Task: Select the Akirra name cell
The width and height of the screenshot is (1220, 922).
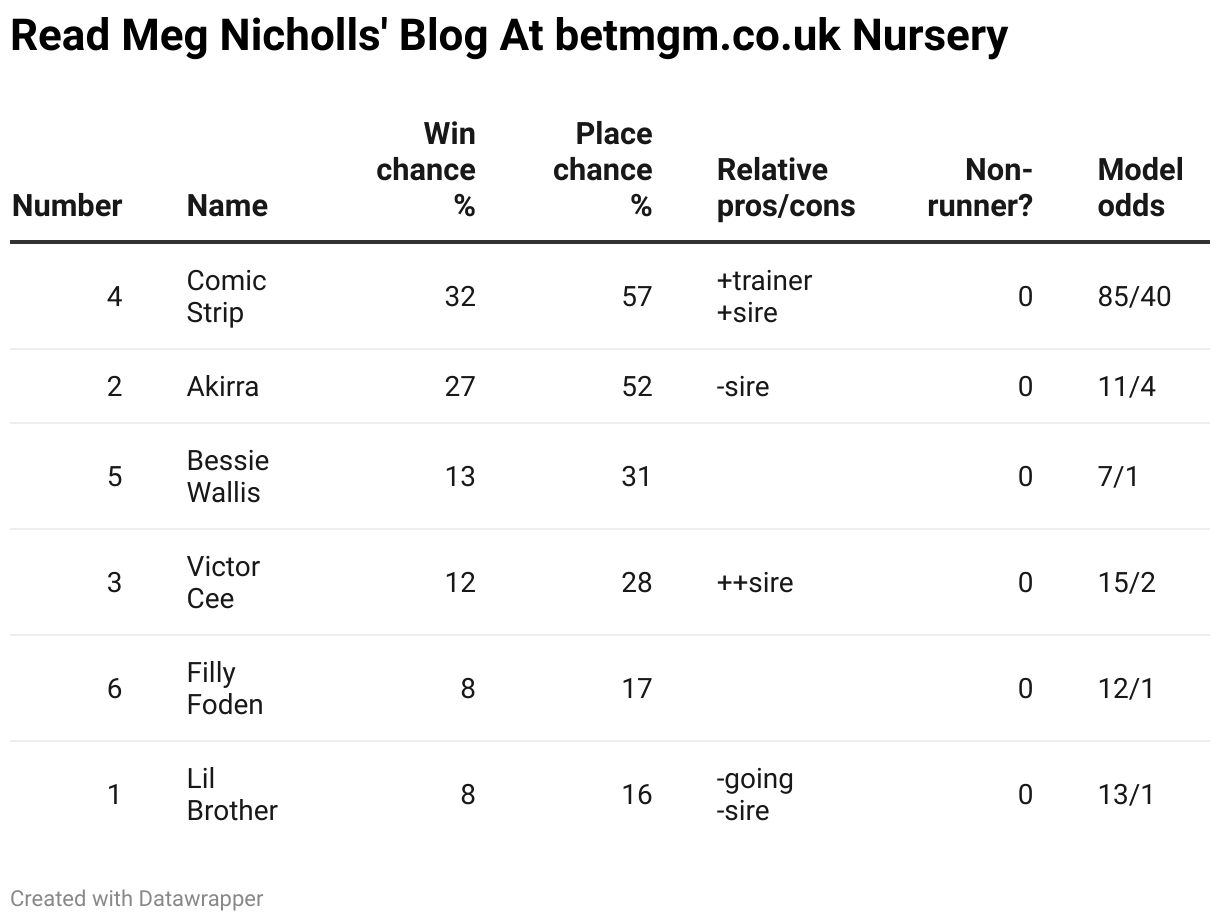Action: pyautogui.click(x=223, y=386)
